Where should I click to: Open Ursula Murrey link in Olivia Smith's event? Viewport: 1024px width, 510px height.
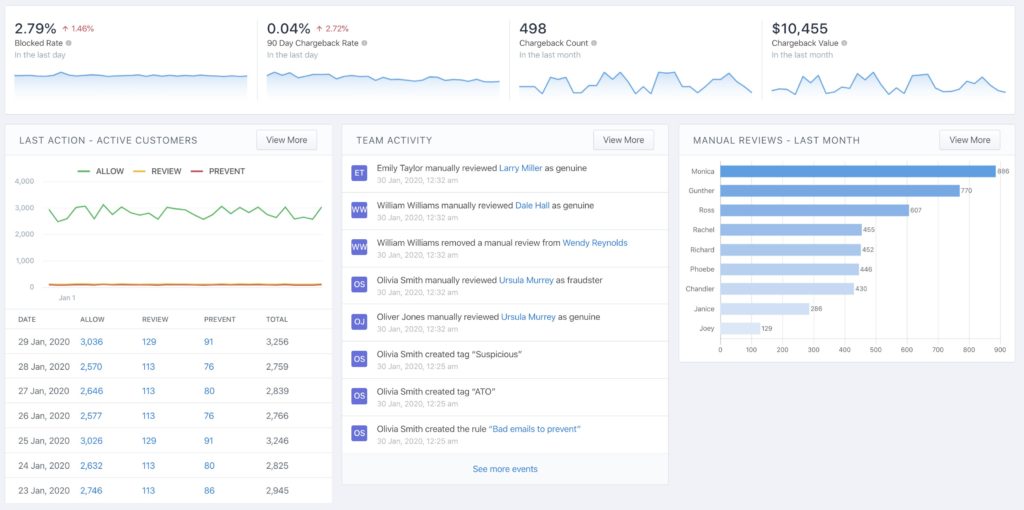click(526, 279)
